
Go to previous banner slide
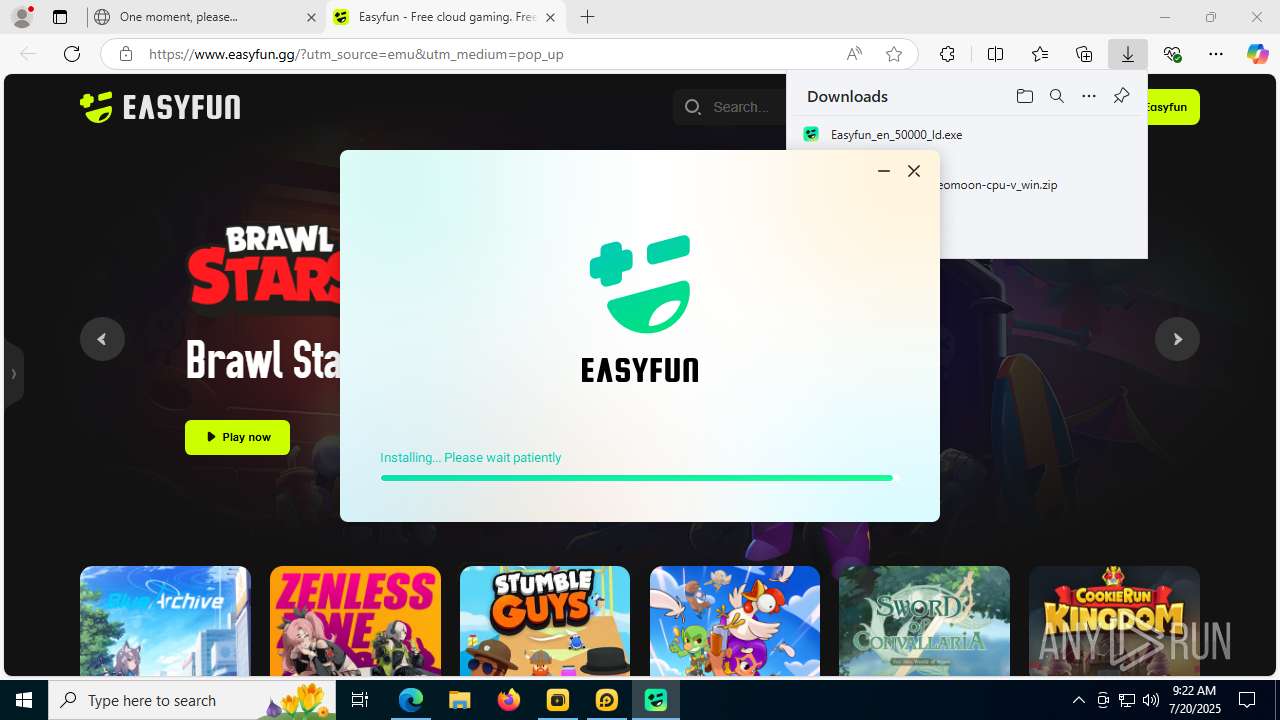click(x=102, y=339)
